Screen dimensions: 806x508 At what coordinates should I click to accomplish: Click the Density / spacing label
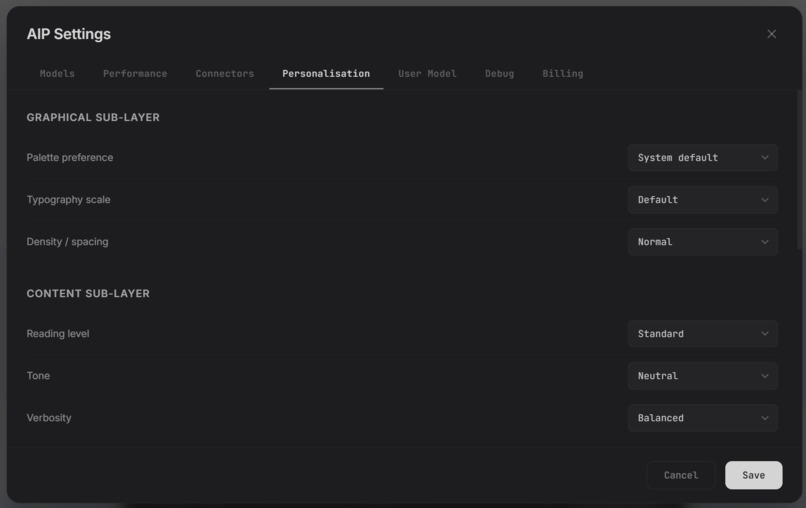(67, 242)
